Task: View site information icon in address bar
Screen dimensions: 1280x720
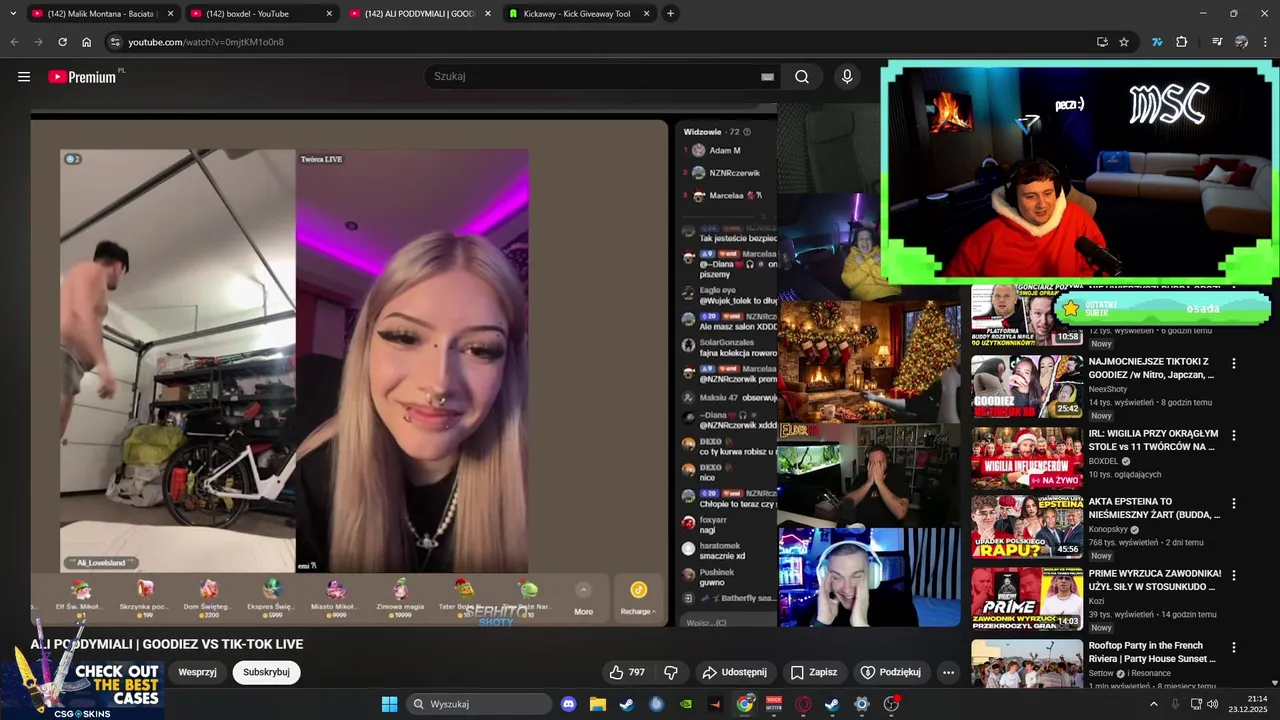Action: coord(115,42)
